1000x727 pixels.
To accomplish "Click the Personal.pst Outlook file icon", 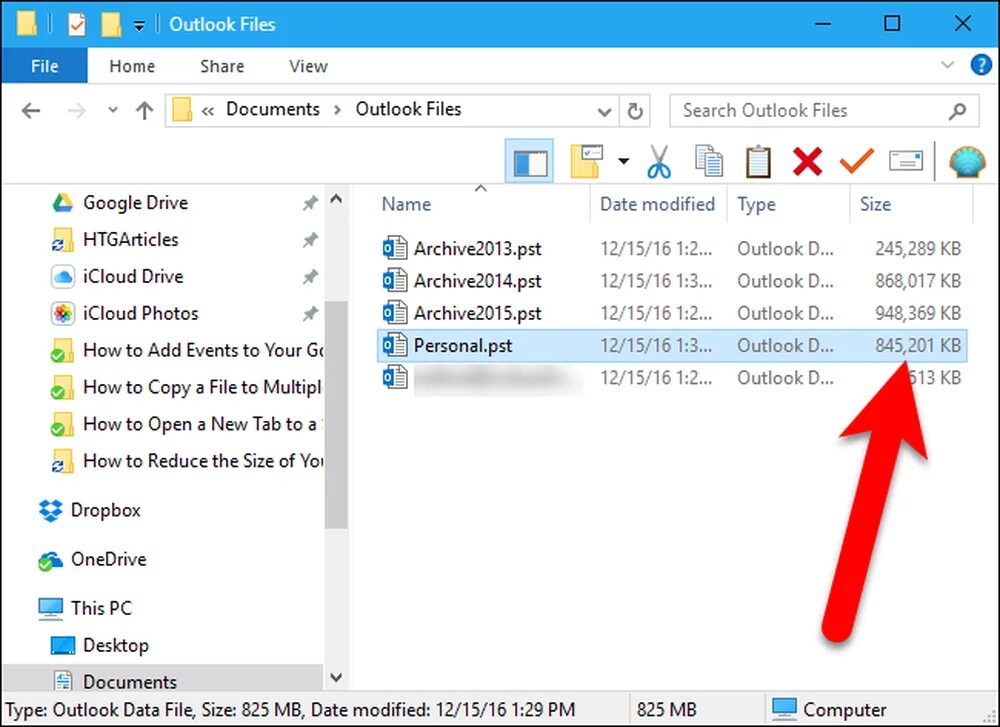I will [395, 345].
